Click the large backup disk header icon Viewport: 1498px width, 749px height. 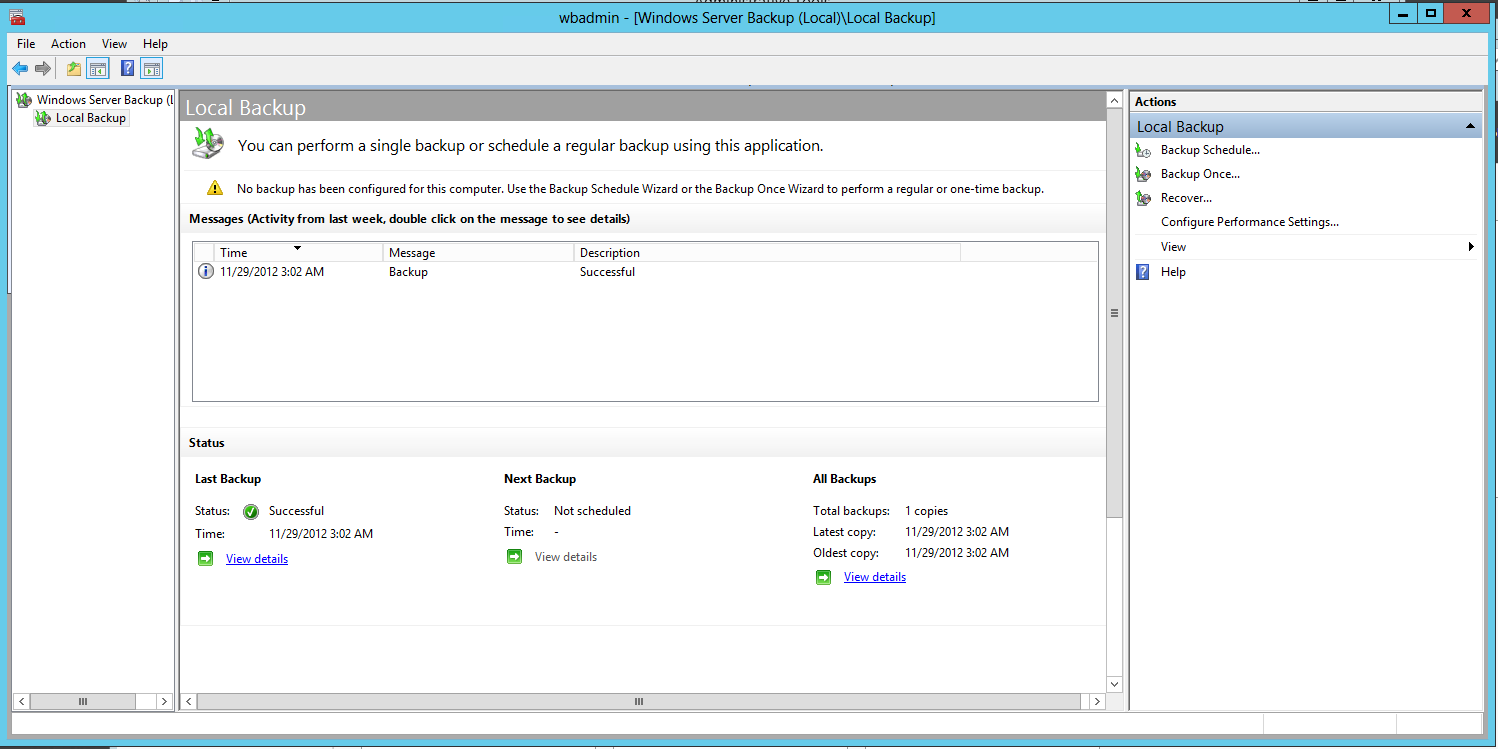208,145
